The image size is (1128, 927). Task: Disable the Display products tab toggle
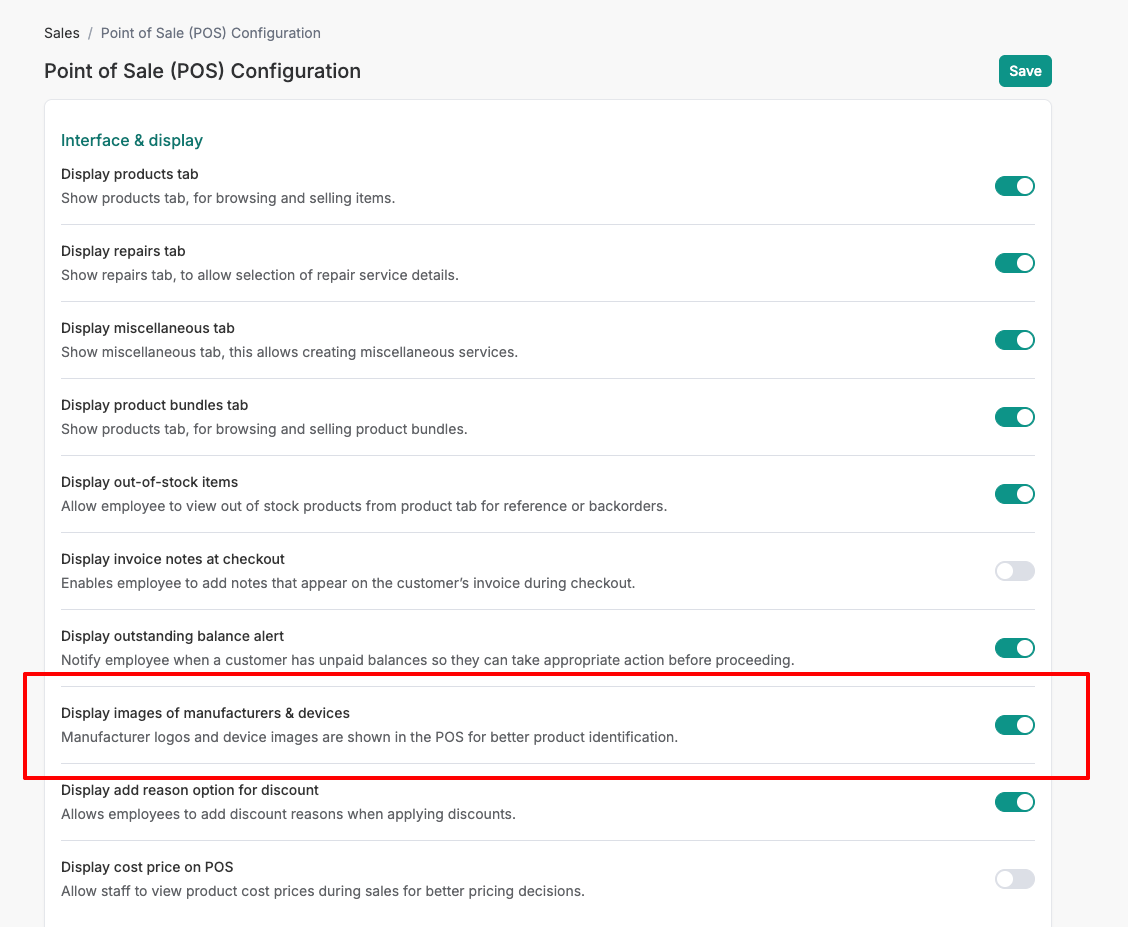[1014, 186]
